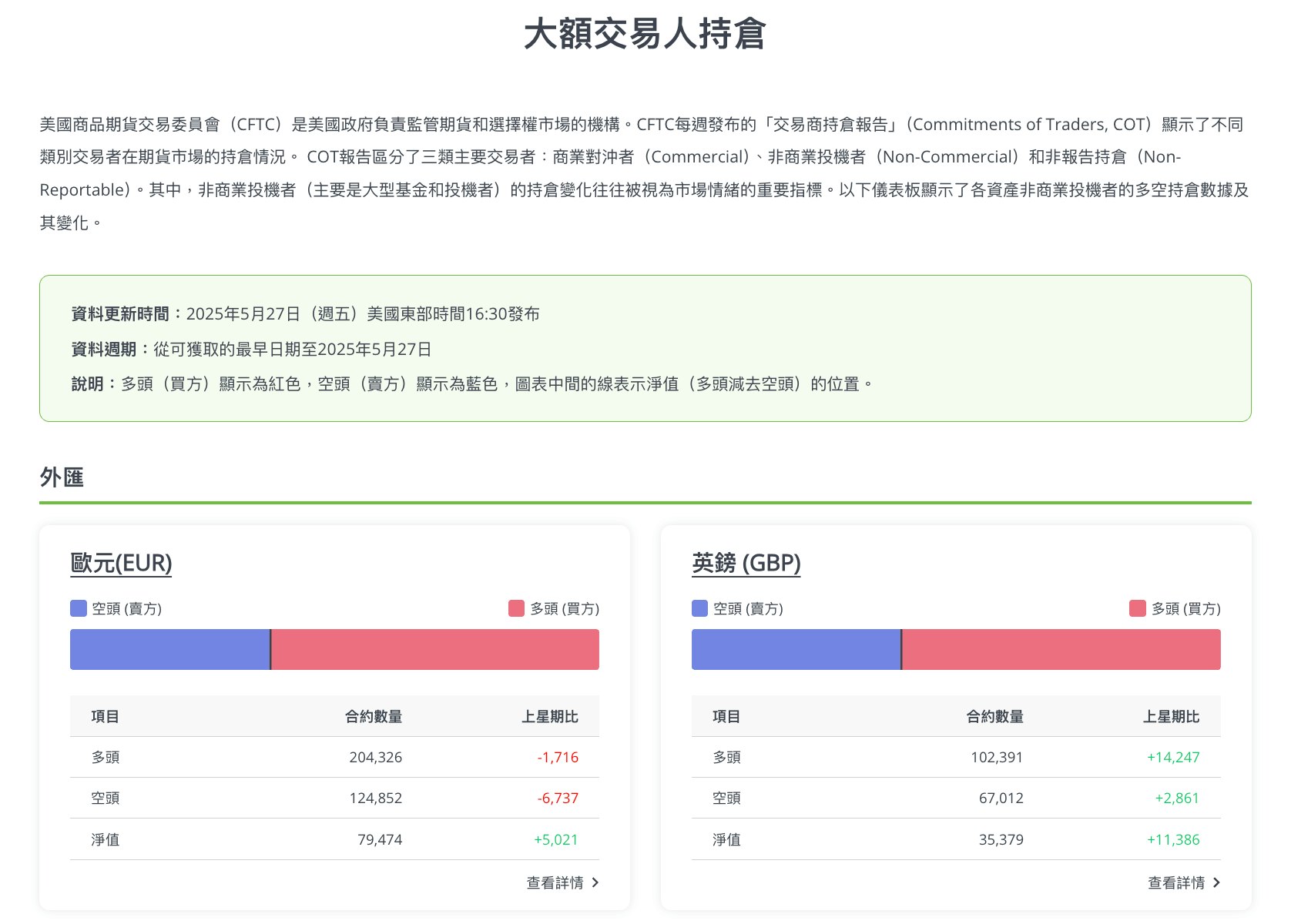Viewport: 1291px width, 924px height.
Task: Click the chevron arrow beside EUR 查看詳情
Action: (595, 882)
